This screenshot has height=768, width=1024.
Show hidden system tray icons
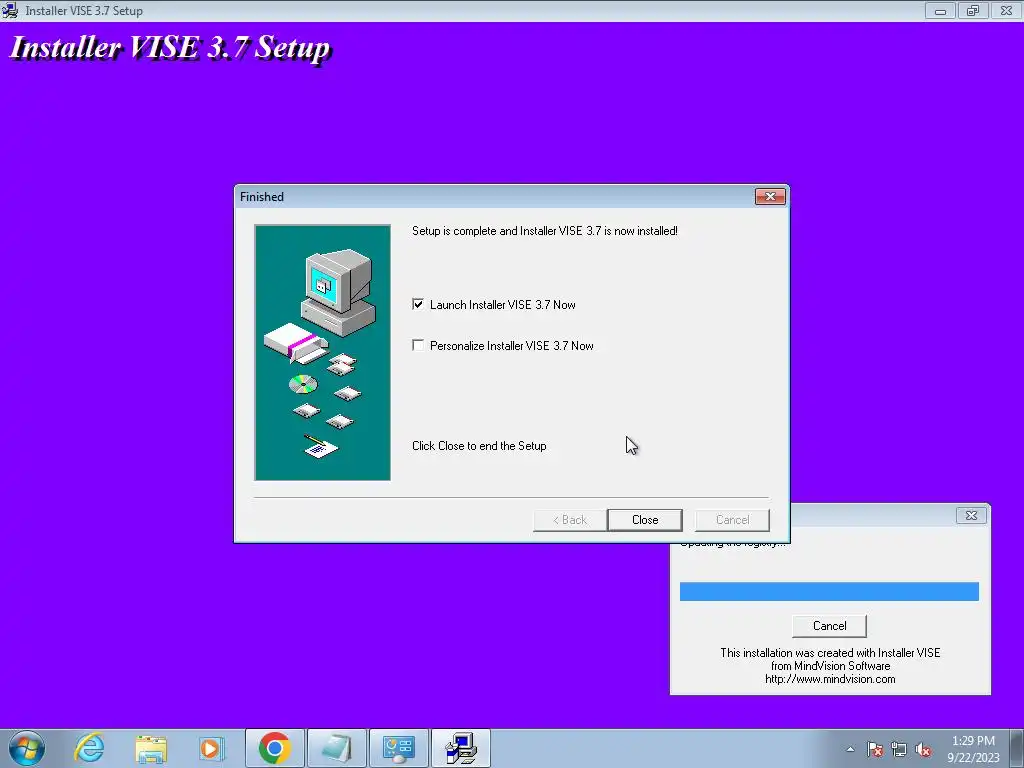tap(850, 749)
